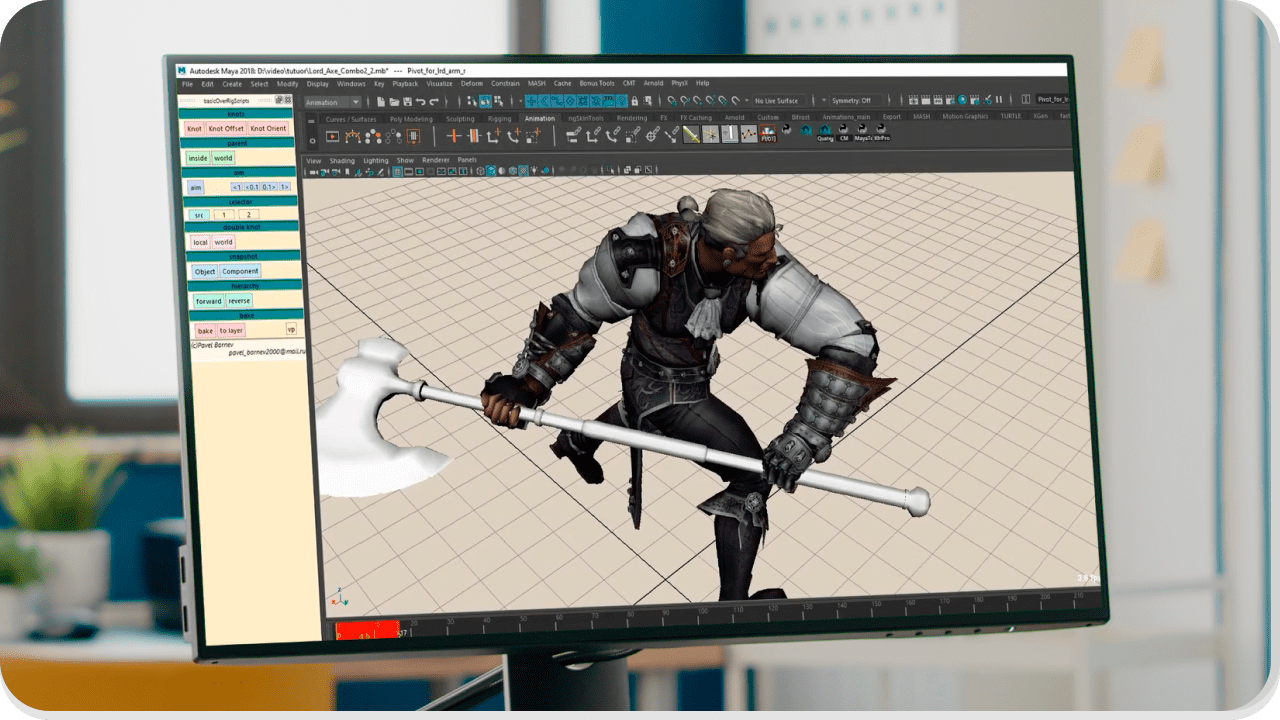Click the inside parent button
The image size is (1280, 720).
[x=198, y=158]
